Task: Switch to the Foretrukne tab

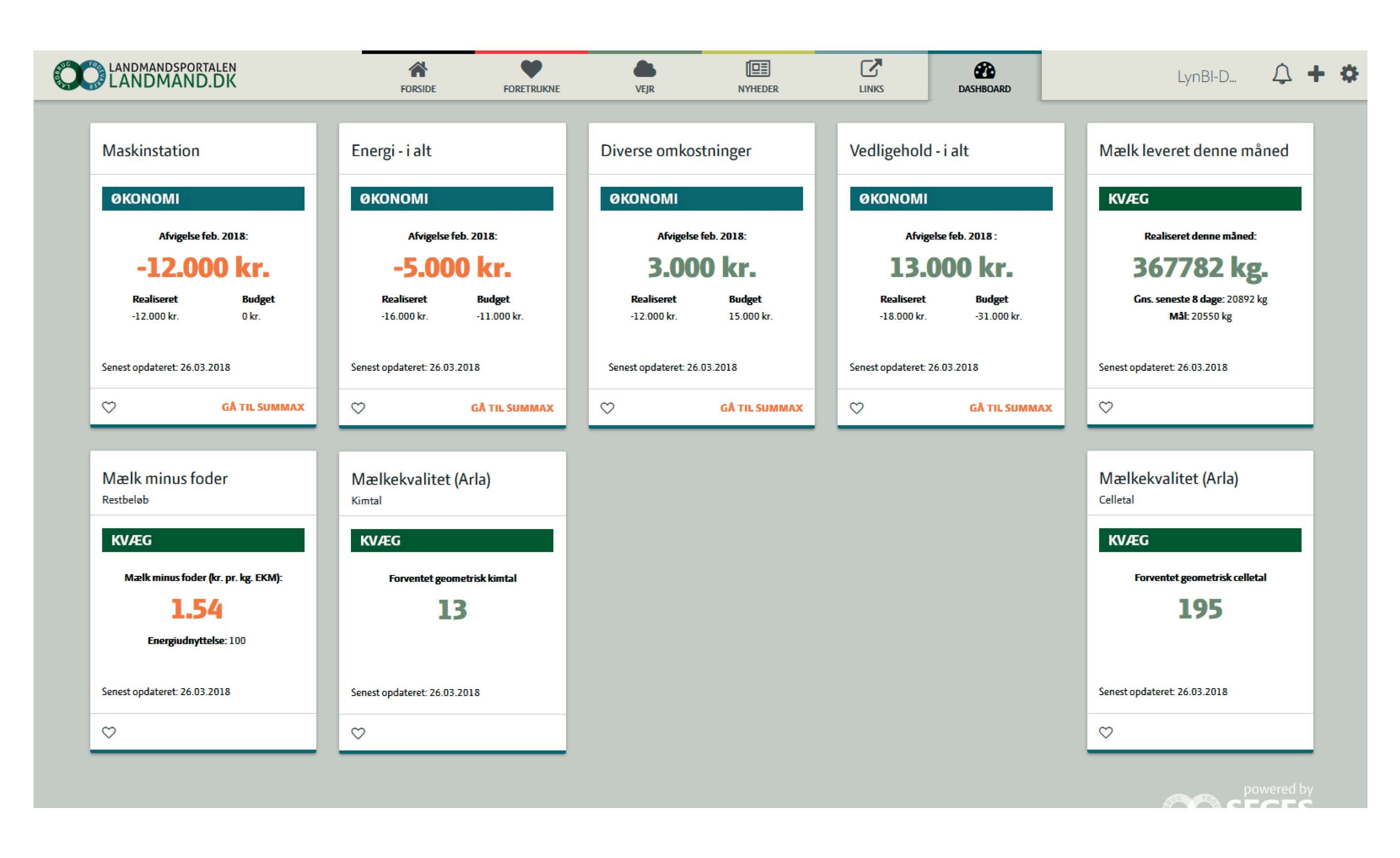Action: coord(531,77)
